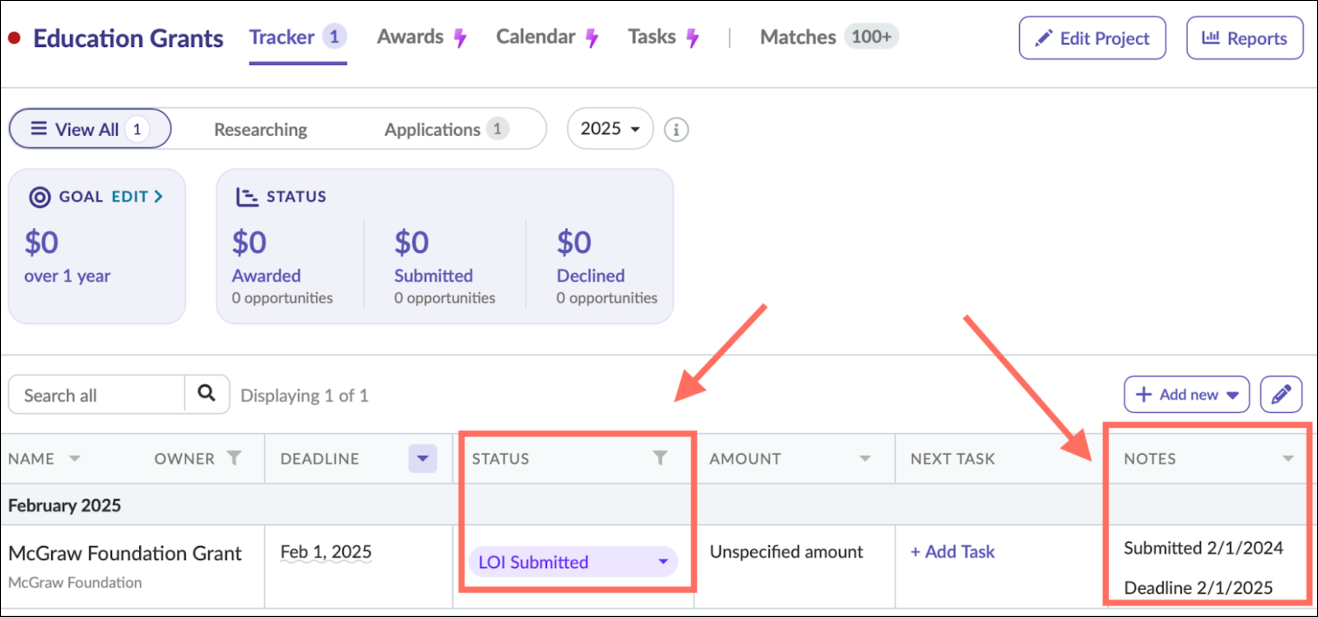Viewport: 1318px width, 617px height.
Task: Open the OWNER column filter icon
Action: coord(235,458)
